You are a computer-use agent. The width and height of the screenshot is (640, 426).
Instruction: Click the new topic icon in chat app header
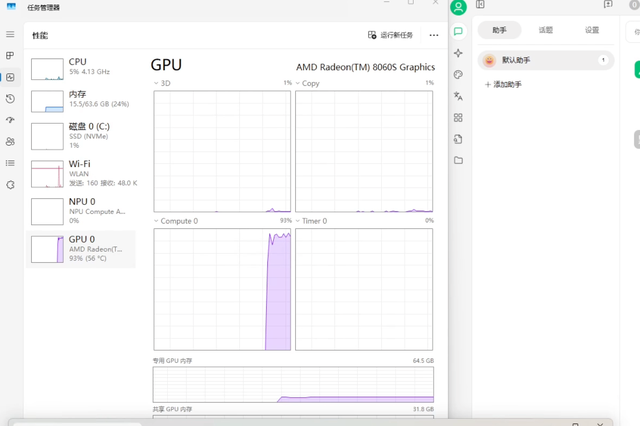click(x=608, y=4)
